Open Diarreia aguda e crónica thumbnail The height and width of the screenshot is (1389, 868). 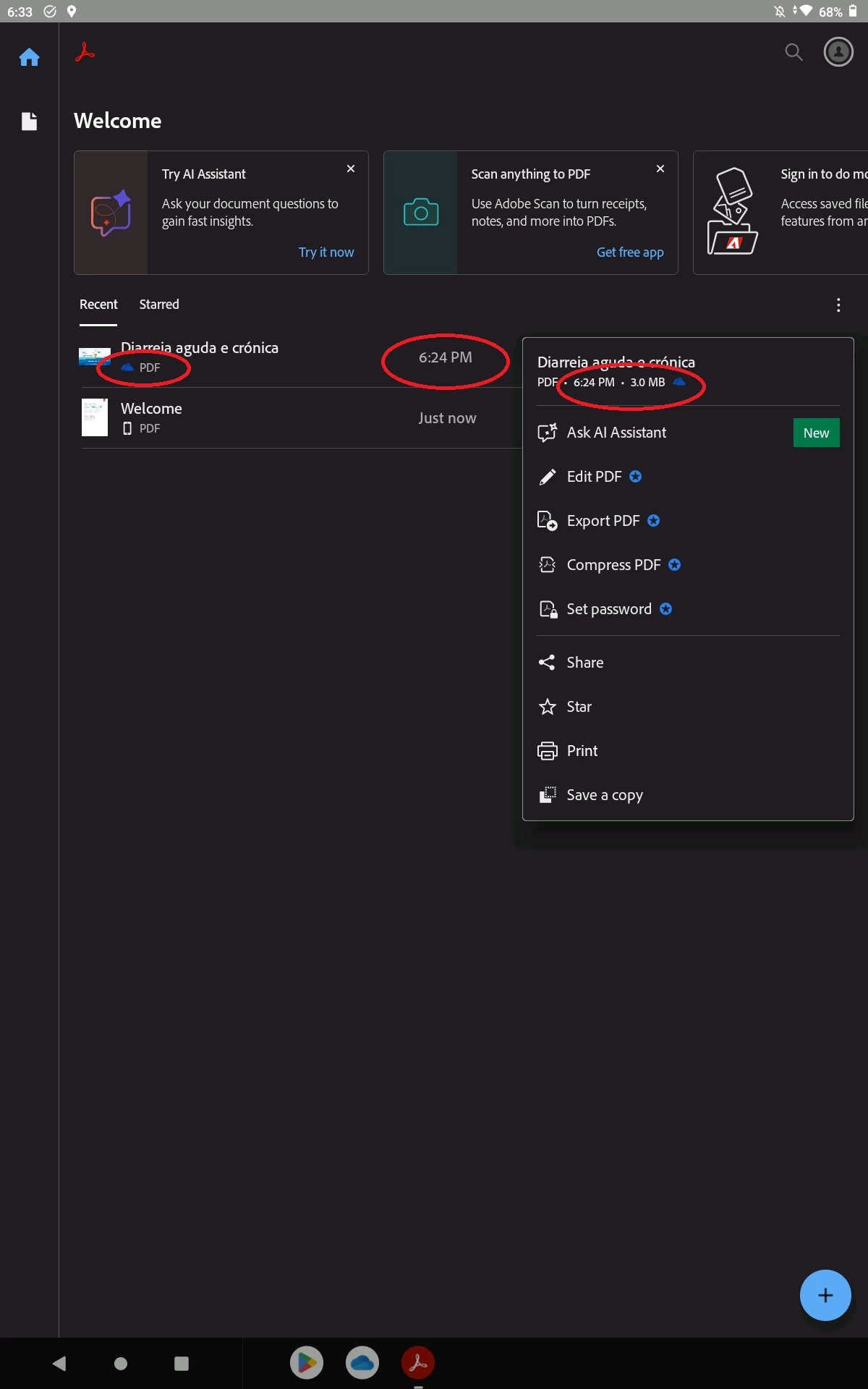94,357
